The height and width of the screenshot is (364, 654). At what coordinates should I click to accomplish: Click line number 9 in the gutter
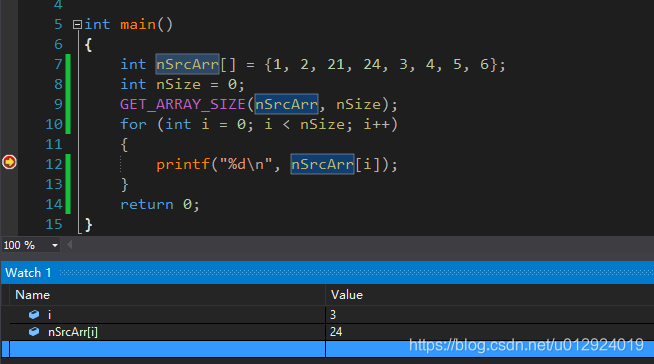(58, 104)
